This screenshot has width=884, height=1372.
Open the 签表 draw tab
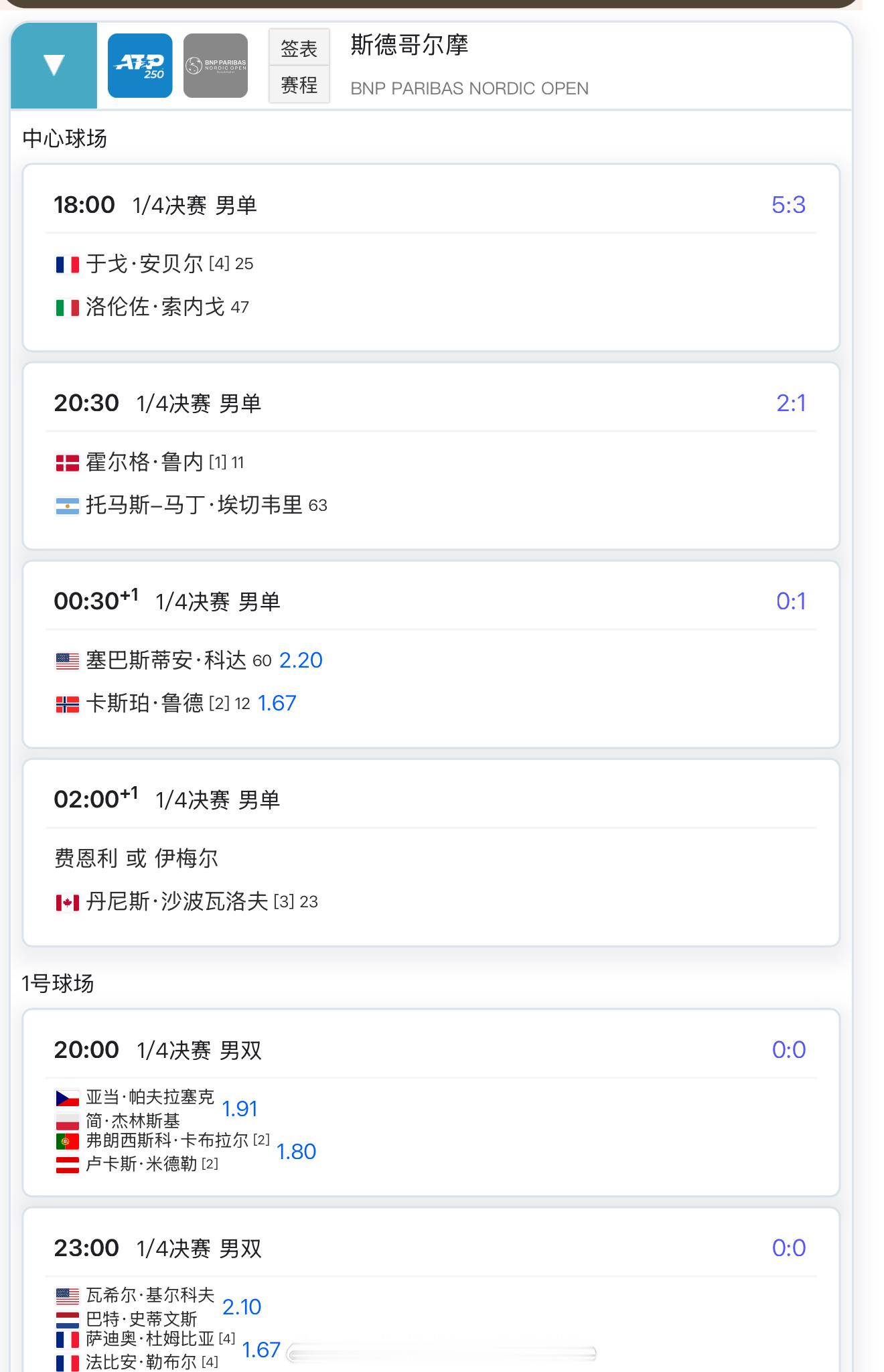tap(299, 48)
